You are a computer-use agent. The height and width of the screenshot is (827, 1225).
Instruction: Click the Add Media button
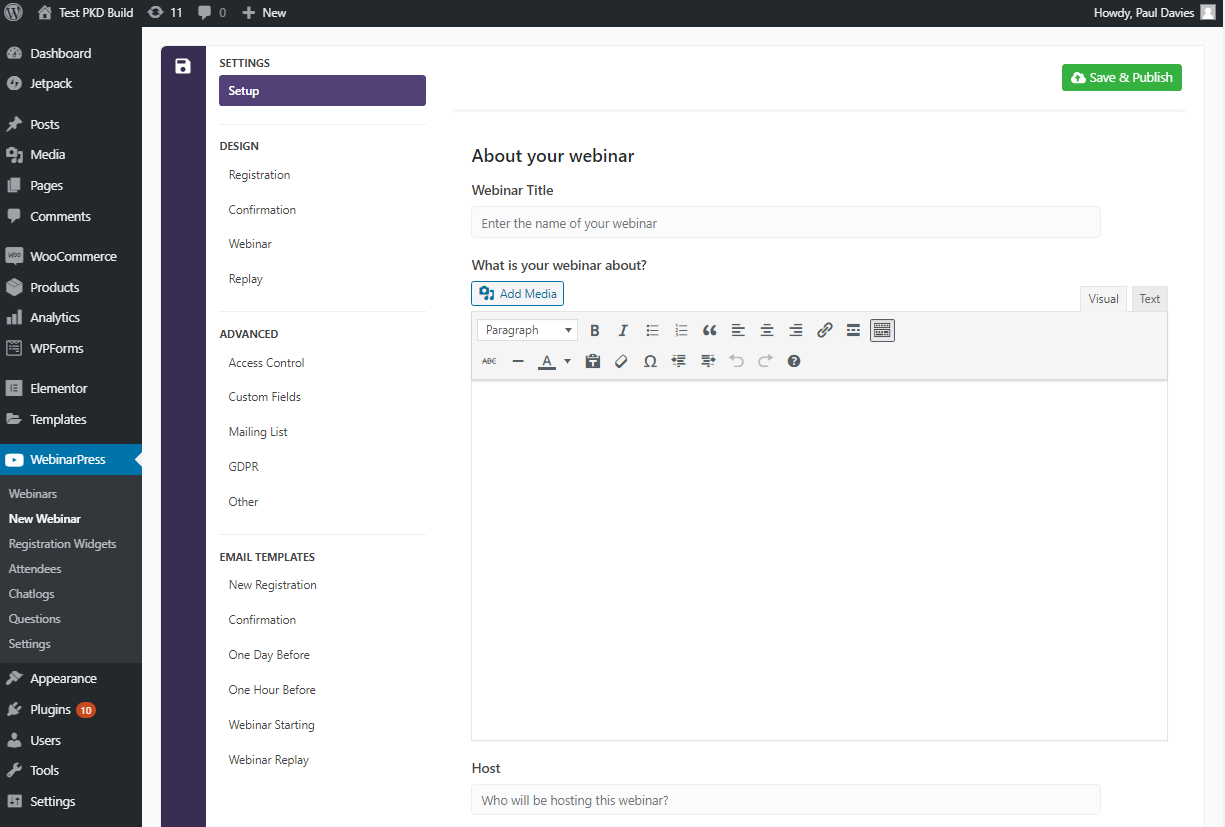(517, 293)
